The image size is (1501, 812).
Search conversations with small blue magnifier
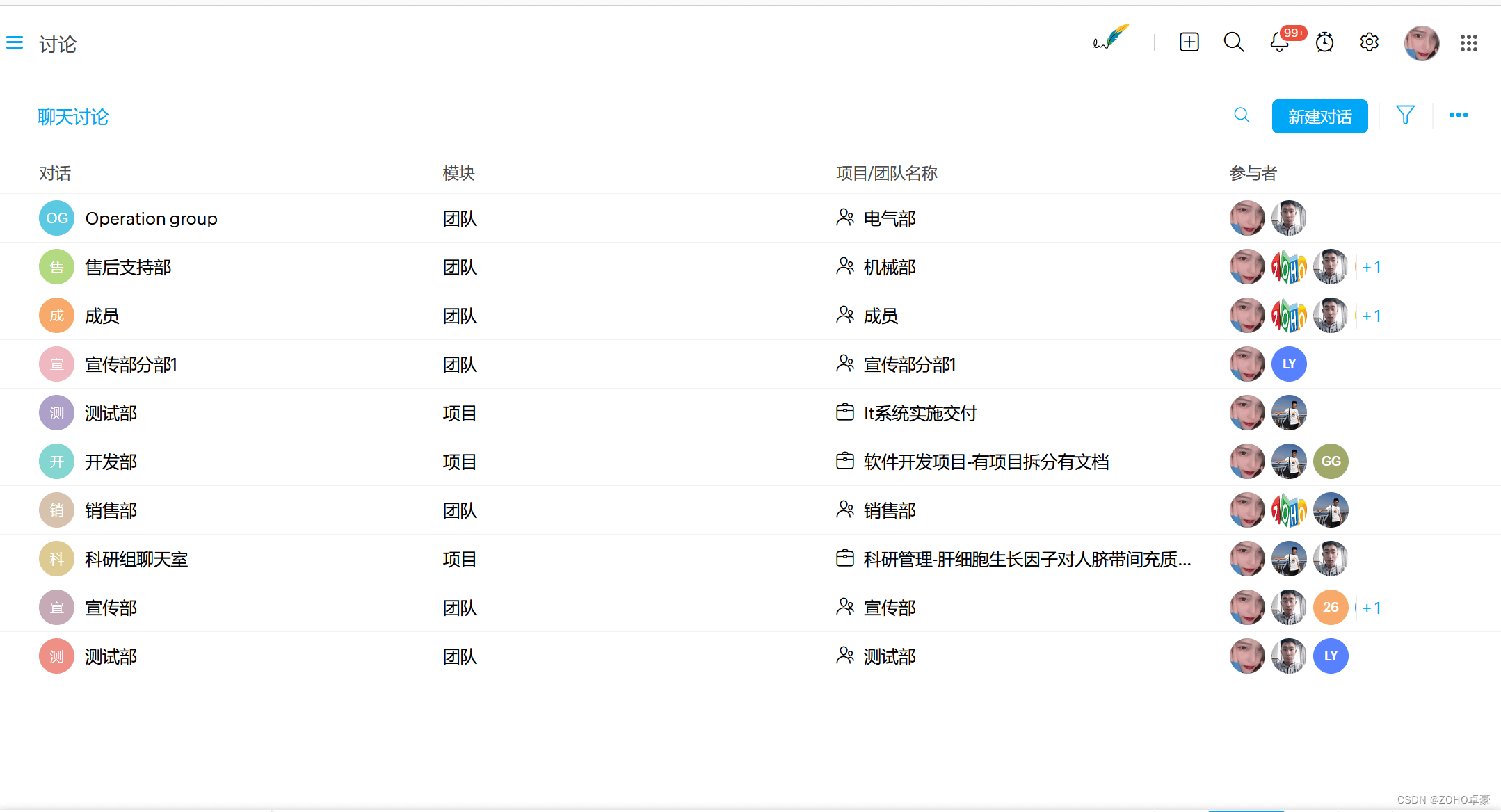click(1242, 115)
